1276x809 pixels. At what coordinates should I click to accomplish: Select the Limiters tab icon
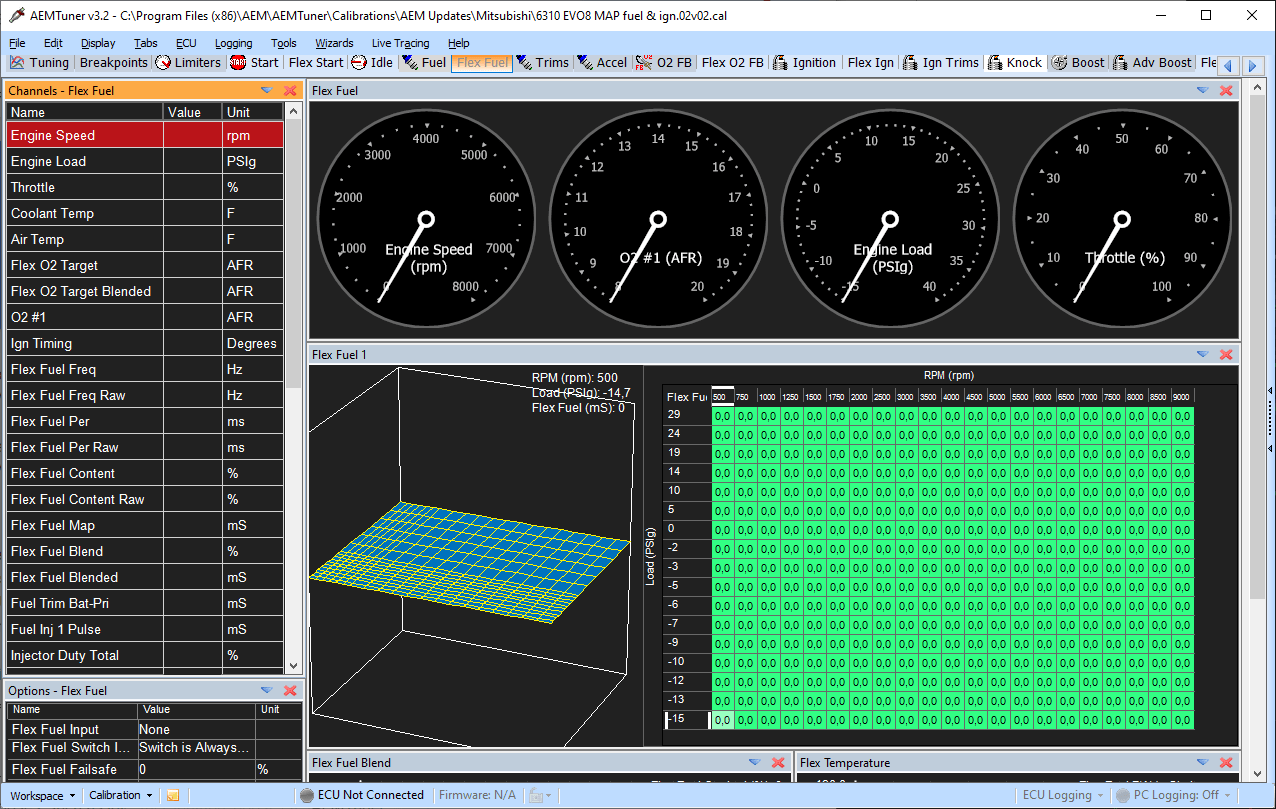point(163,62)
